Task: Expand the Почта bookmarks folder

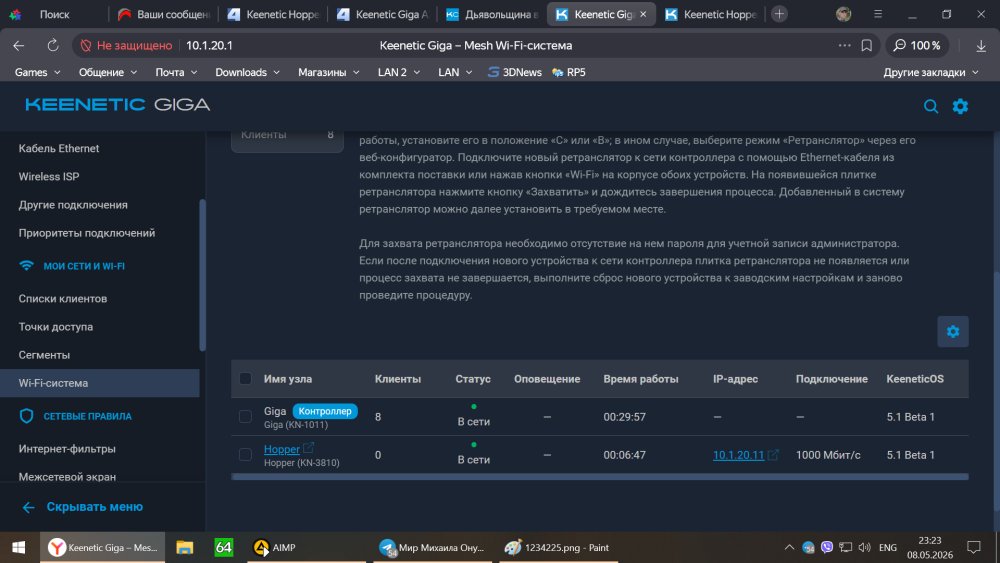Action: pyautogui.click(x=176, y=73)
